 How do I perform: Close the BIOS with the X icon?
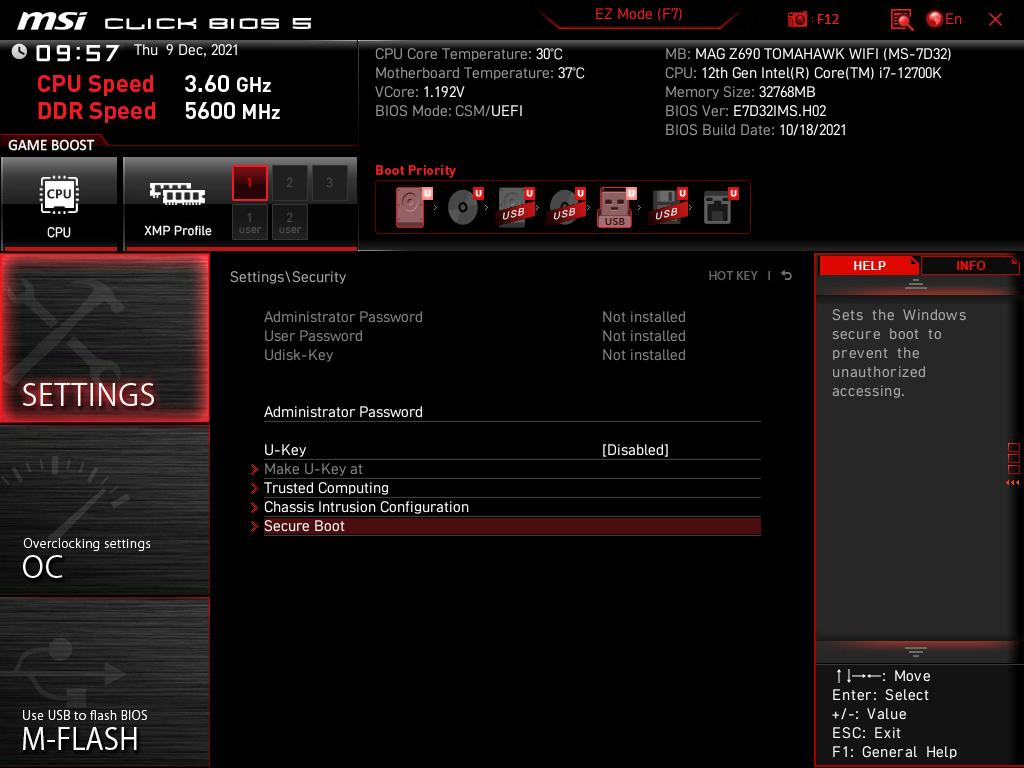pyautogui.click(x=995, y=20)
